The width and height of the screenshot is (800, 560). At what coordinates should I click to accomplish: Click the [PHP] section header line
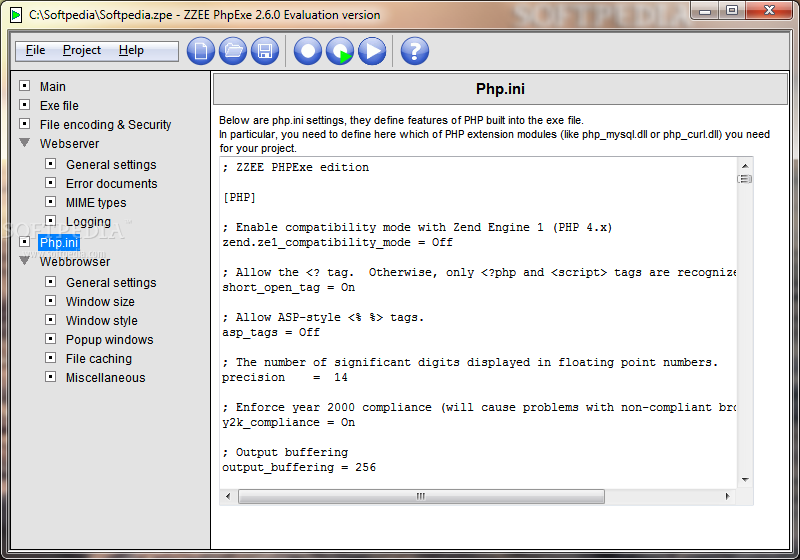[239, 197]
